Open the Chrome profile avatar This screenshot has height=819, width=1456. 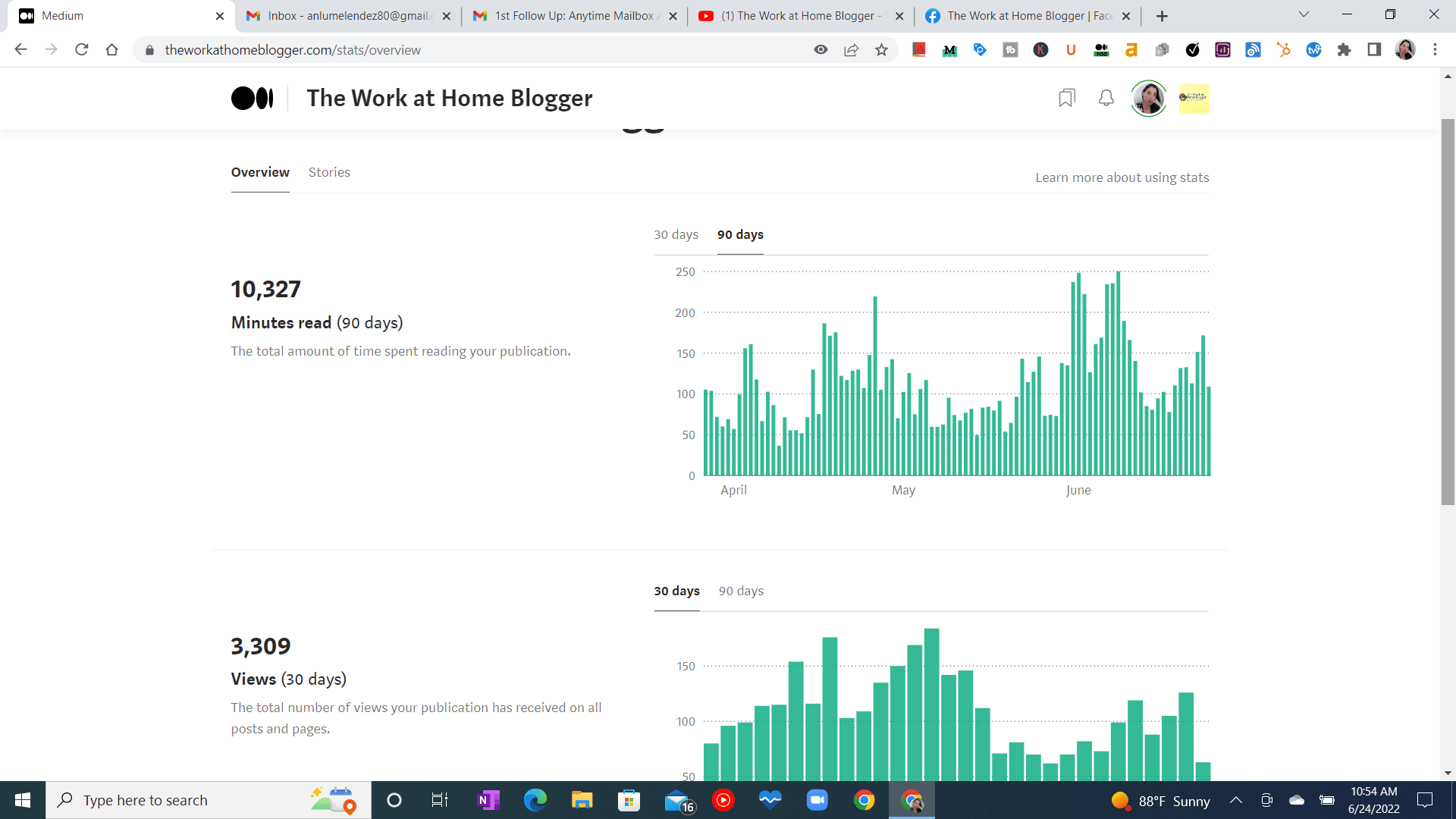point(1404,49)
